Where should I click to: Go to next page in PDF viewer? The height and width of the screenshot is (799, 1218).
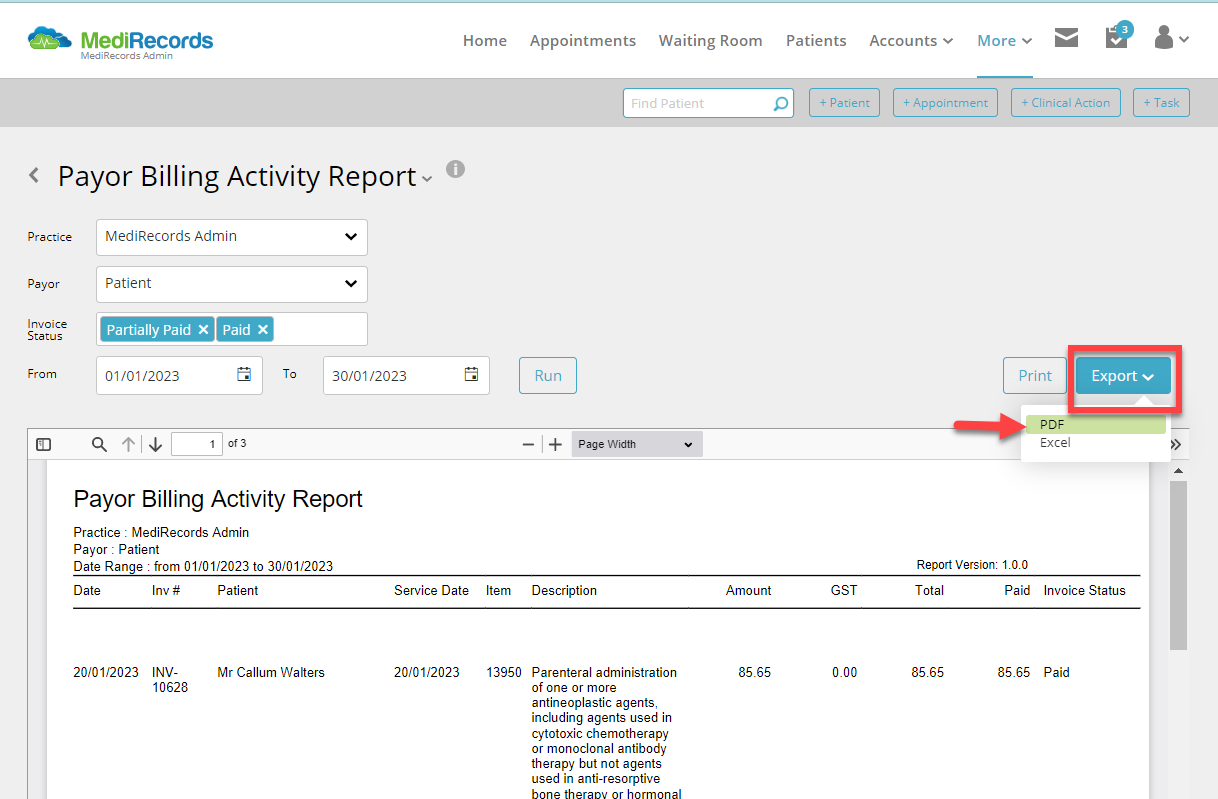tap(155, 444)
